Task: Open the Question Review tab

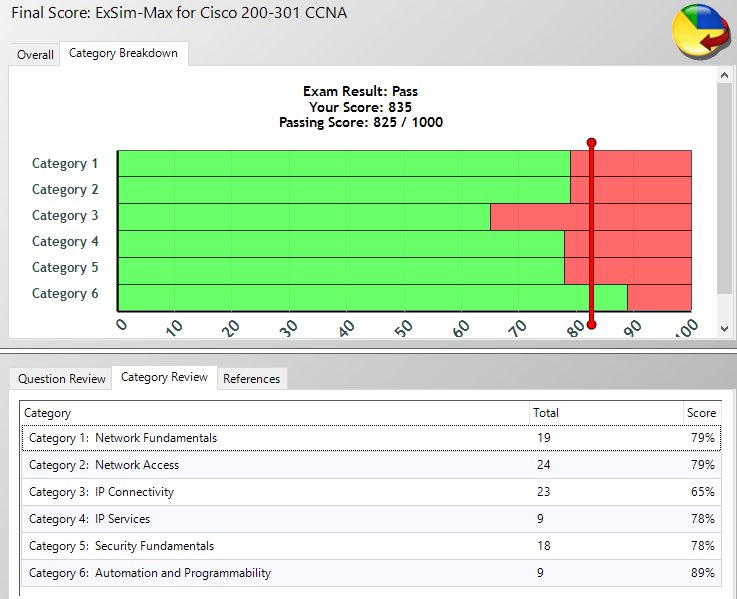Action: click(x=62, y=378)
